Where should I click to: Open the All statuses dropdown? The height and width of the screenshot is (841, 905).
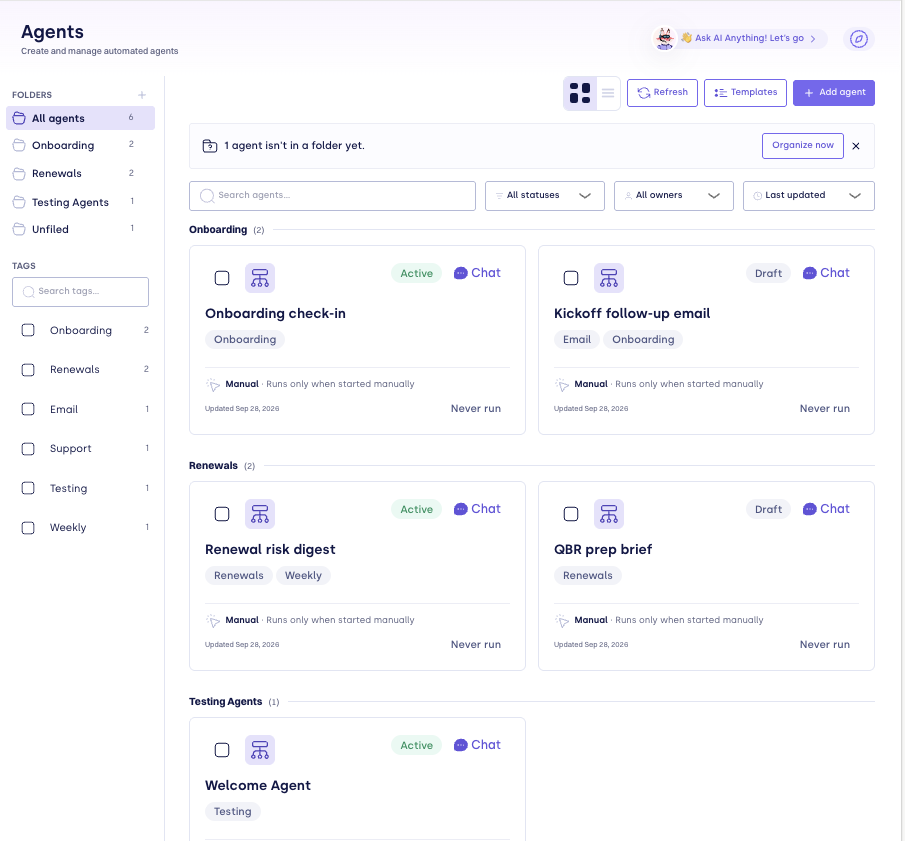coord(544,196)
